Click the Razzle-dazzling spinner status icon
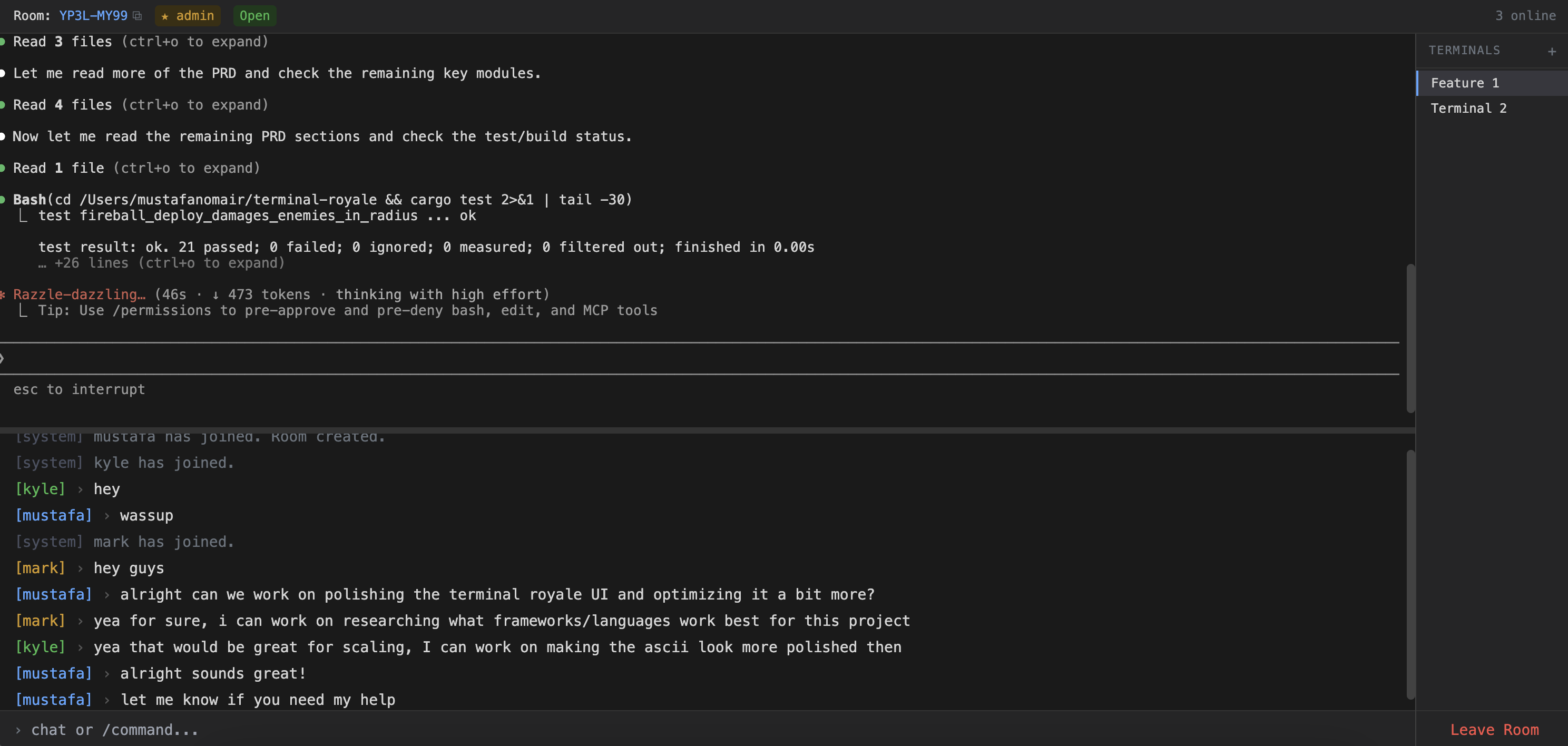The height and width of the screenshot is (746, 1568). tap(3, 295)
